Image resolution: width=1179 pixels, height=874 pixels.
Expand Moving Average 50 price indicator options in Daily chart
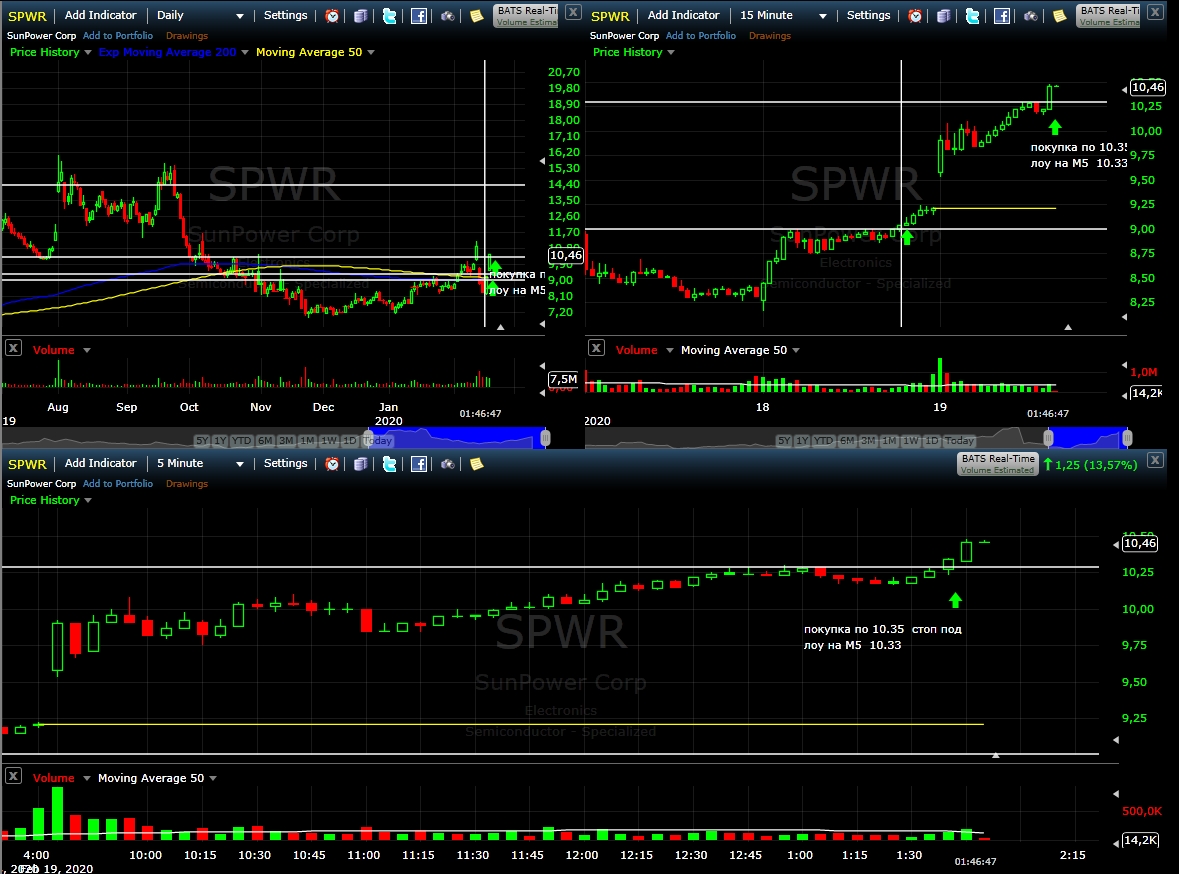[x=371, y=53]
